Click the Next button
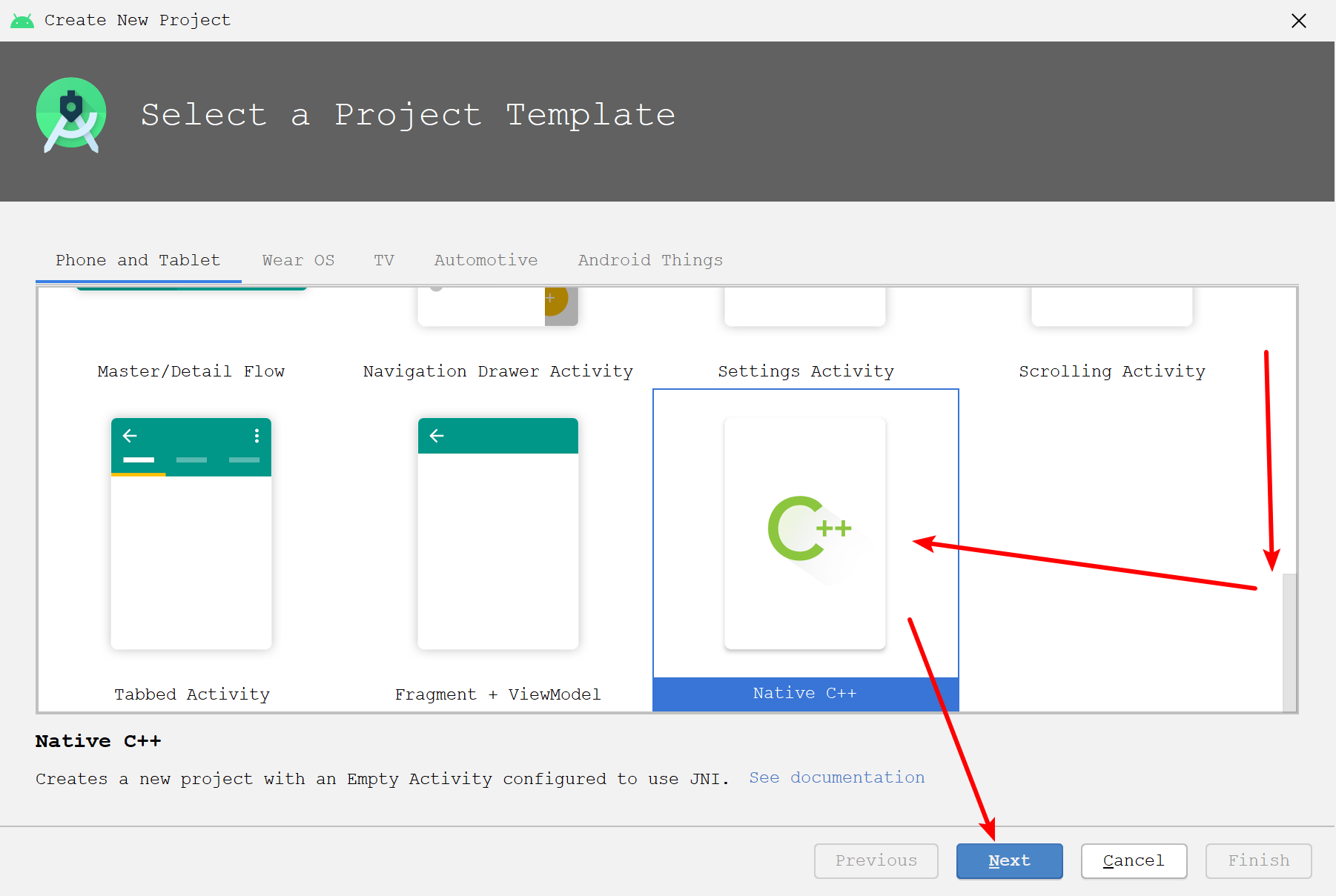This screenshot has width=1336, height=896. pyautogui.click(x=1009, y=861)
